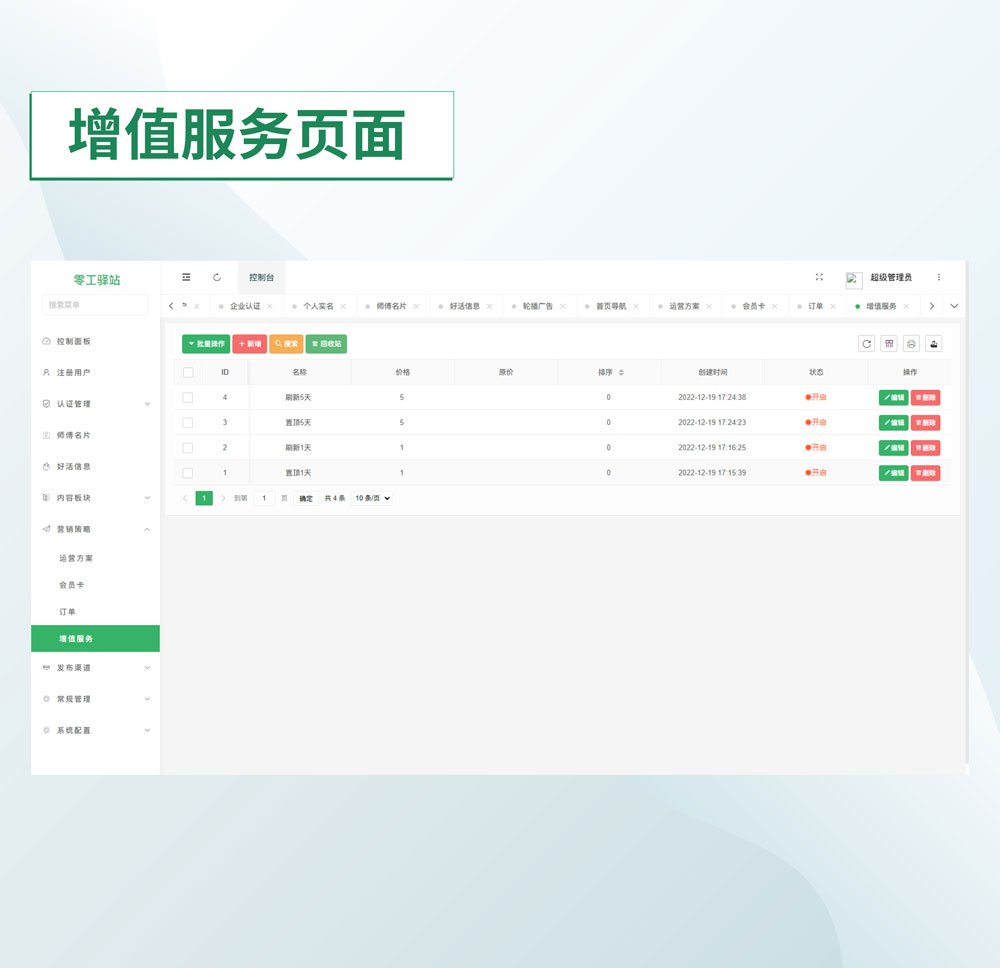Check the row checkbox for 刷新5天
Viewport: 1000px width, 968px height.
[x=188, y=397]
